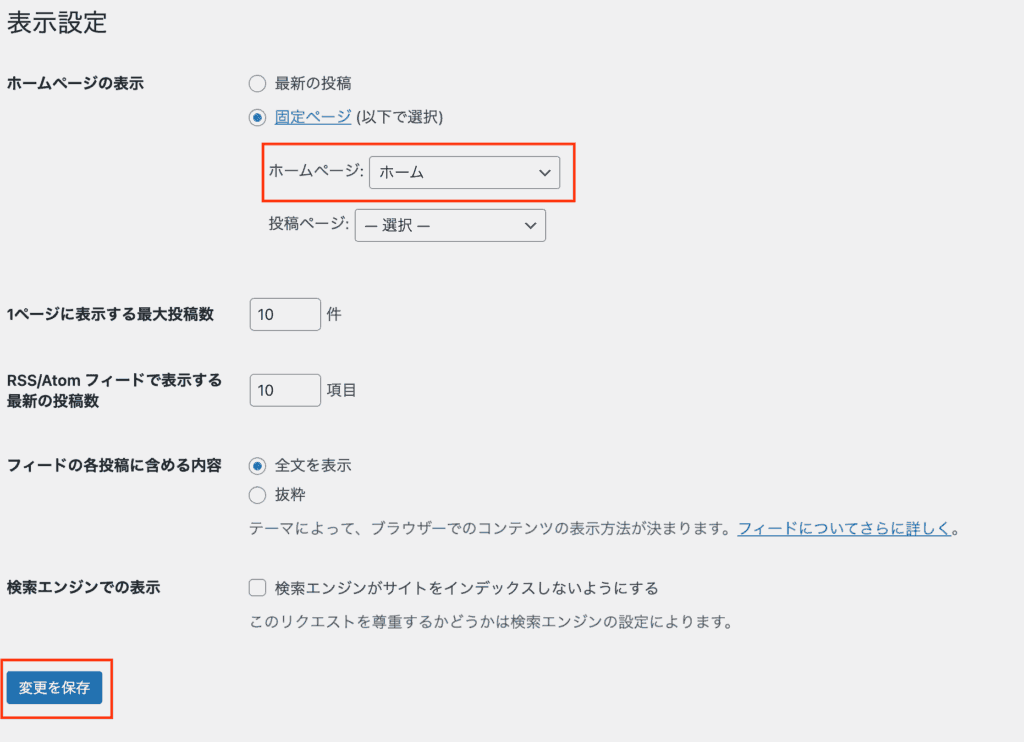Click the ホームページ: field label
Image resolution: width=1024 pixels, height=742 pixels.
316,172
